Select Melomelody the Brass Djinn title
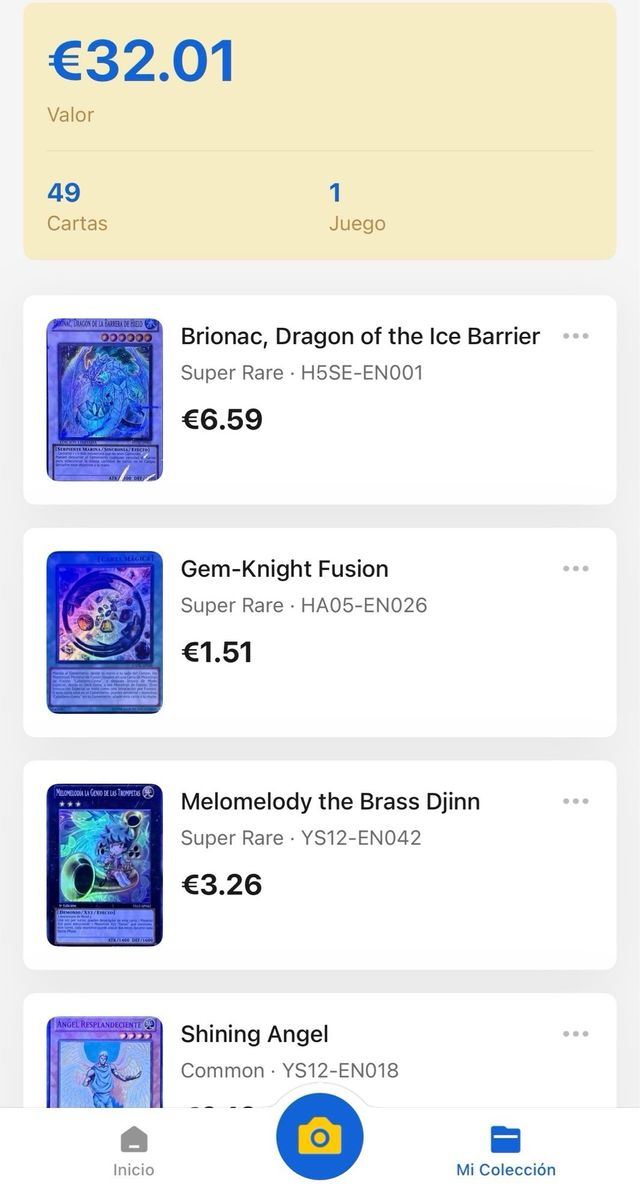 (330, 802)
